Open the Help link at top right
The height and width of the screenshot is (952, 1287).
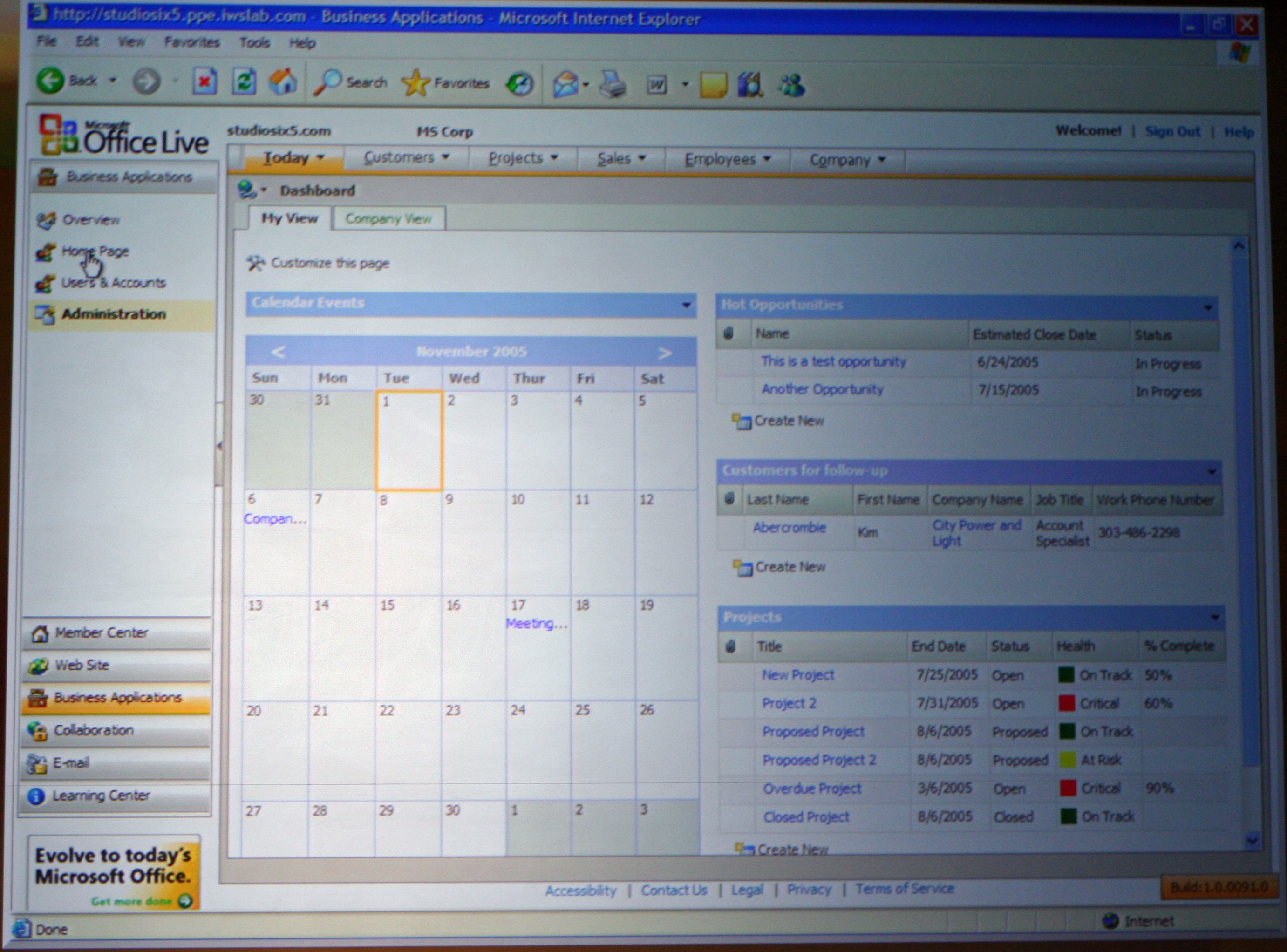(1239, 132)
